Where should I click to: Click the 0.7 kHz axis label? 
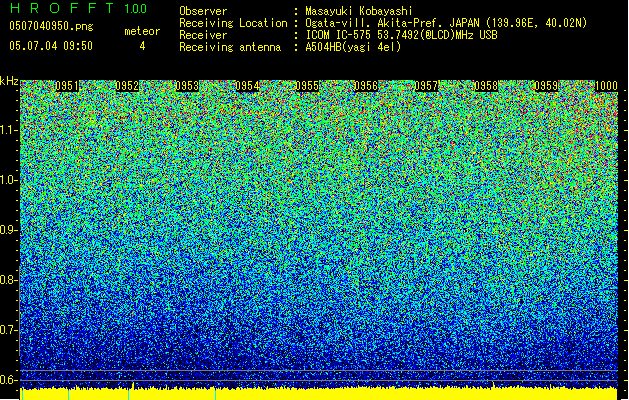(8, 330)
